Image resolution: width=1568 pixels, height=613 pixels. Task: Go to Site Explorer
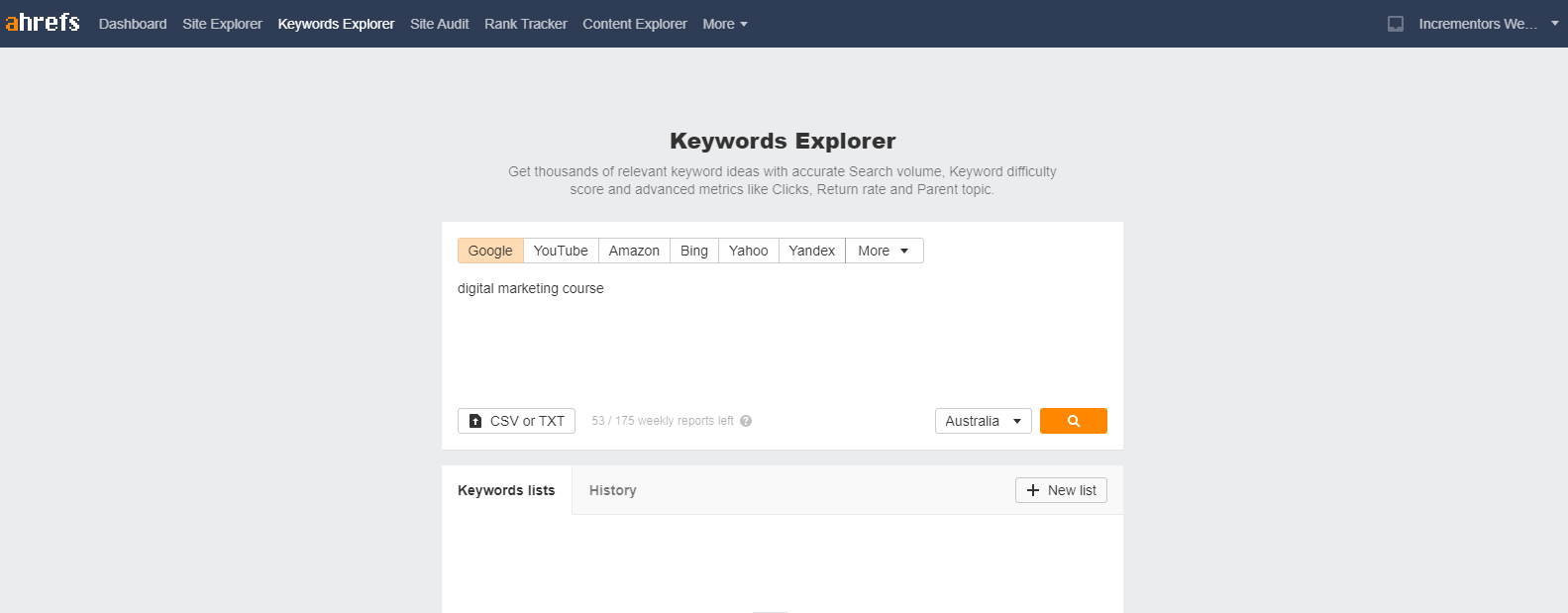(222, 24)
